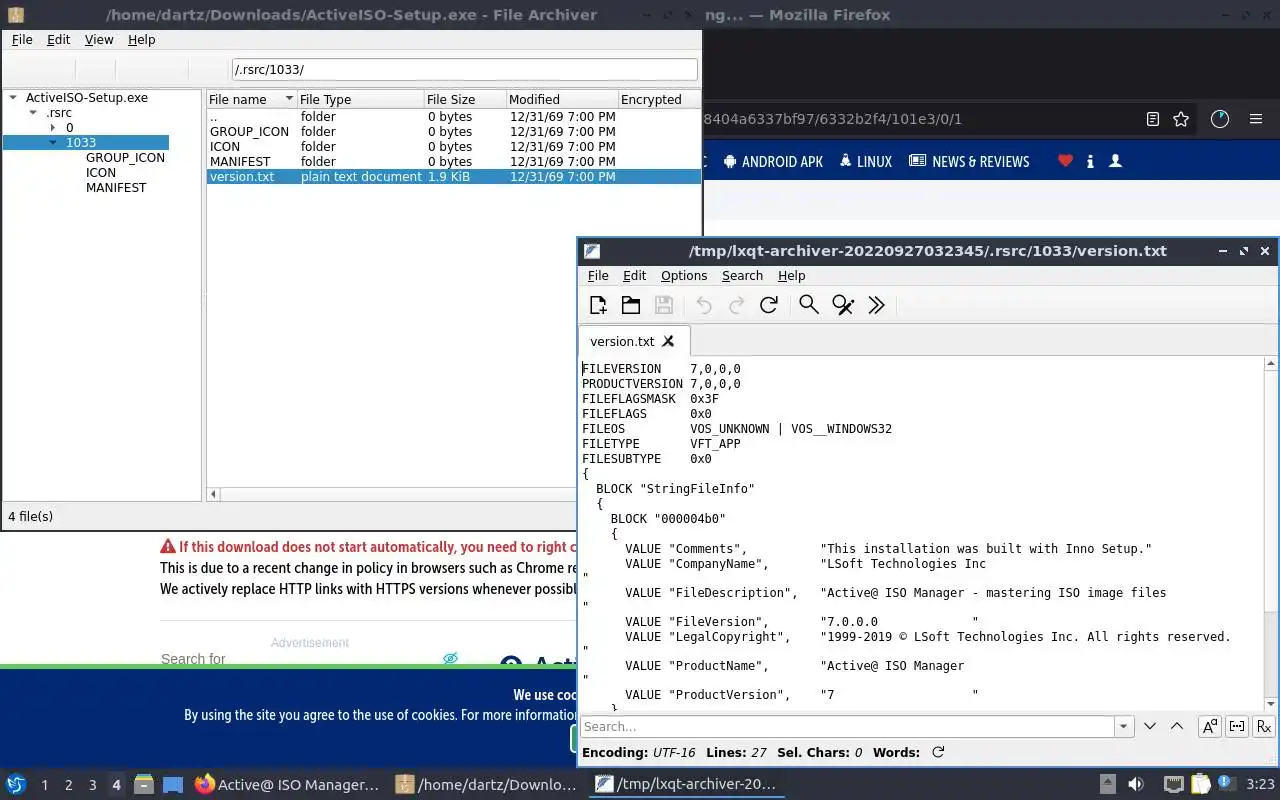Jump to next search match arrow
Image resolution: width=1280 pixels, height=800 pixels.
(1150, 727)
